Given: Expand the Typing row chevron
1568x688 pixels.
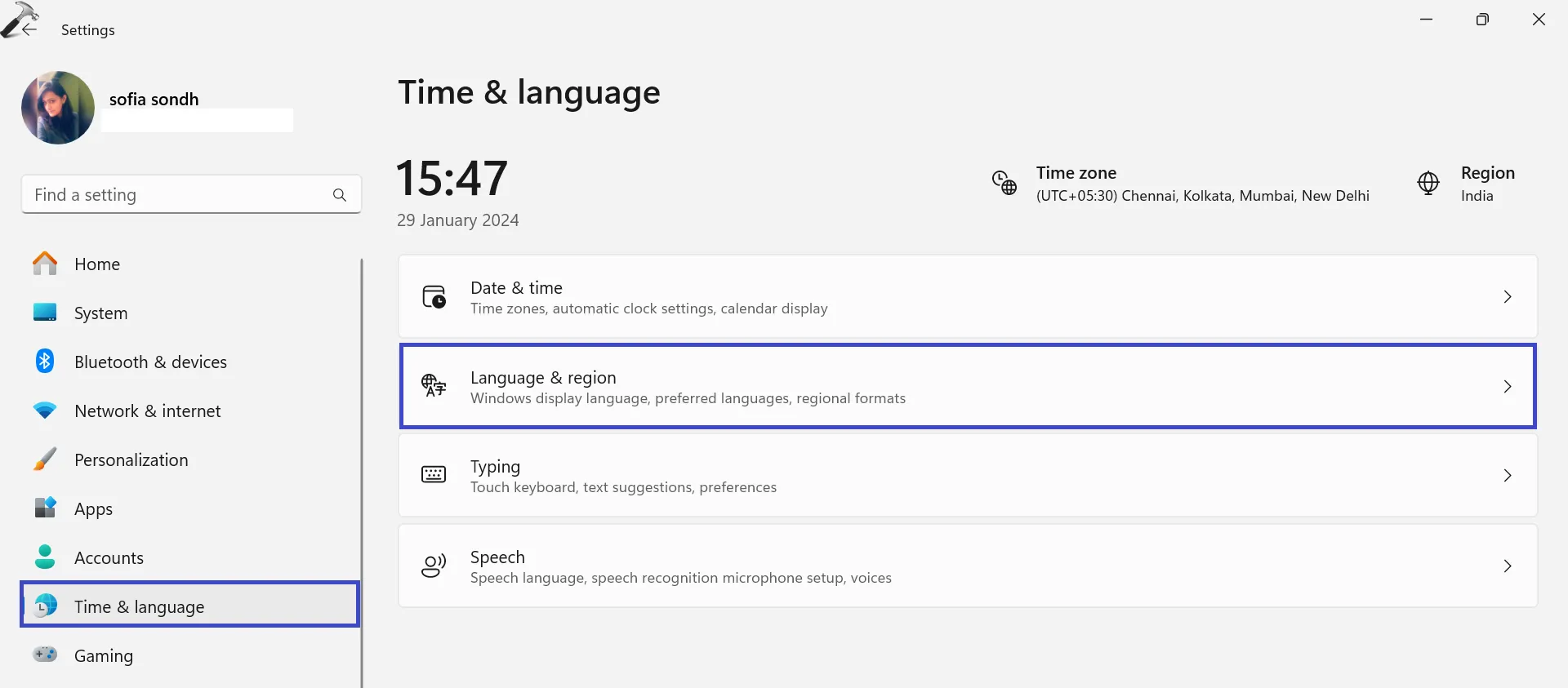Looking at the screenshot, I should 1507,476.
